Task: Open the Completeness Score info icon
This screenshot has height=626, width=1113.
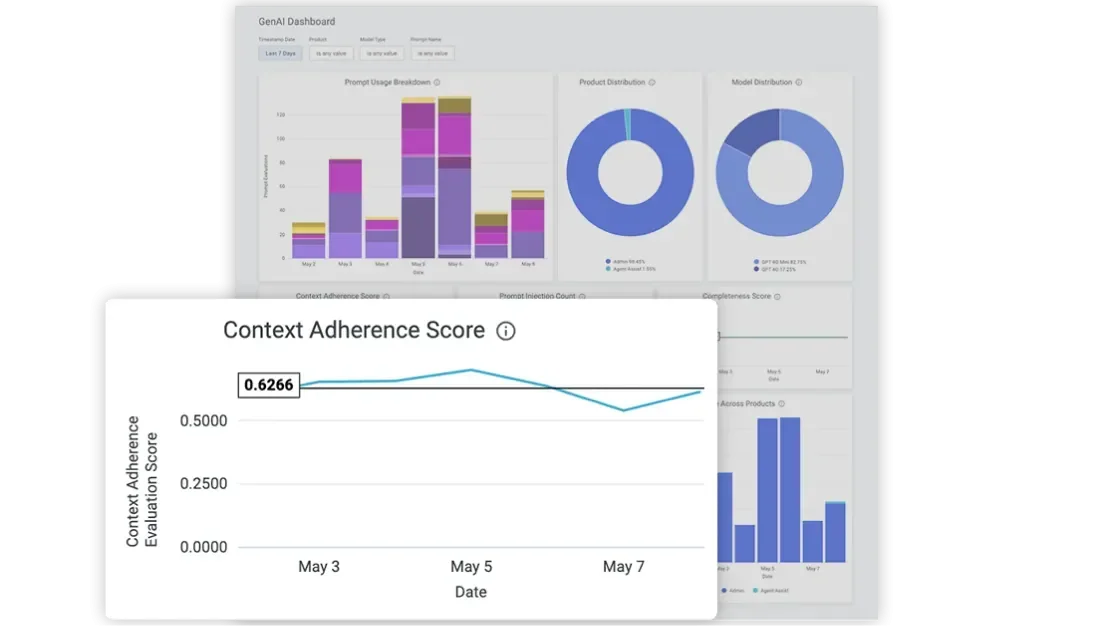Action: tap(777, 297)
